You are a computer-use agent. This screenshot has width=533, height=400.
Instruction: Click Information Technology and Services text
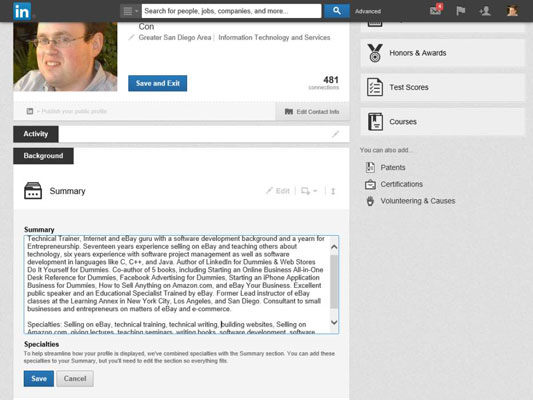(x=274, y=37)
